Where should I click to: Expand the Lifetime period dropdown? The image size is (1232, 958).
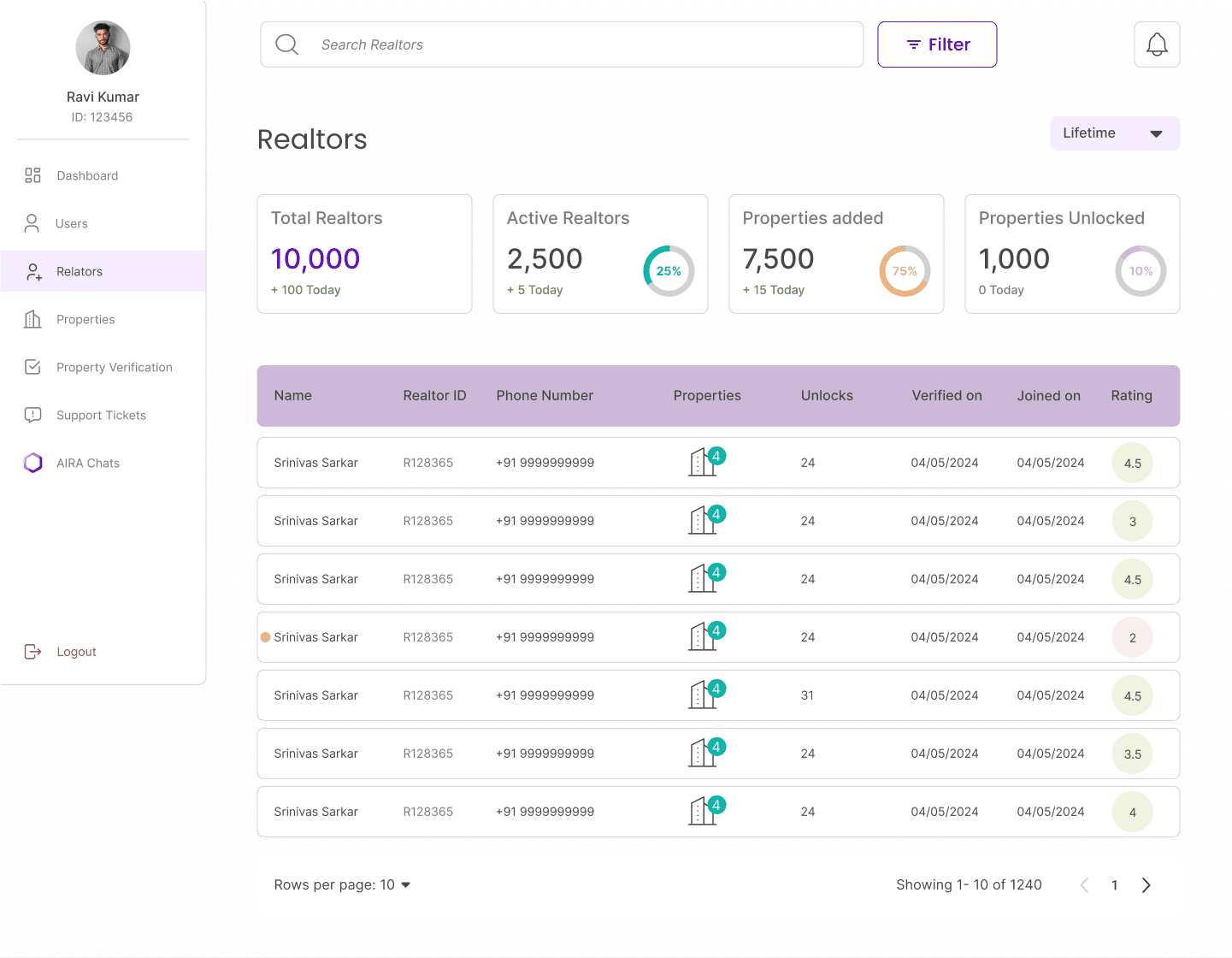[x=1115, y=133]
